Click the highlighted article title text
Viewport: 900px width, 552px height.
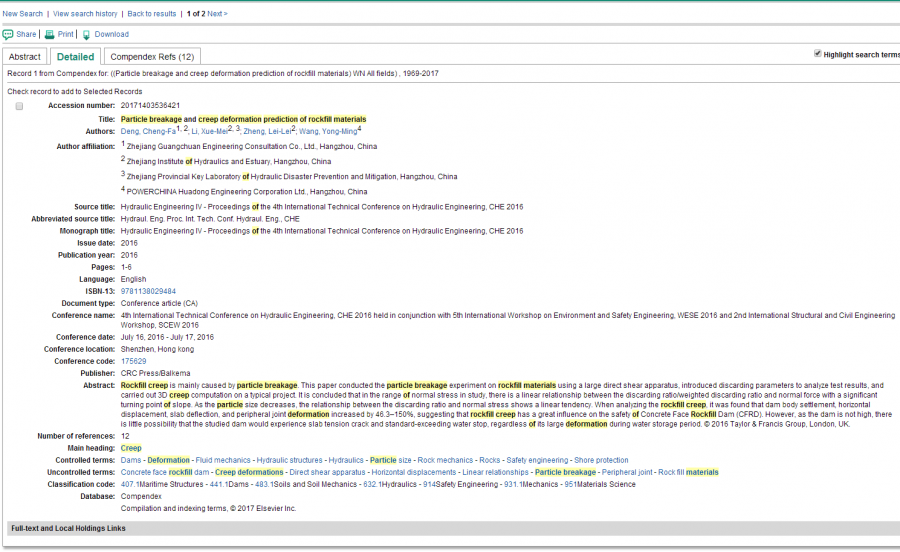pyautogui.click(x=243, y=119)
